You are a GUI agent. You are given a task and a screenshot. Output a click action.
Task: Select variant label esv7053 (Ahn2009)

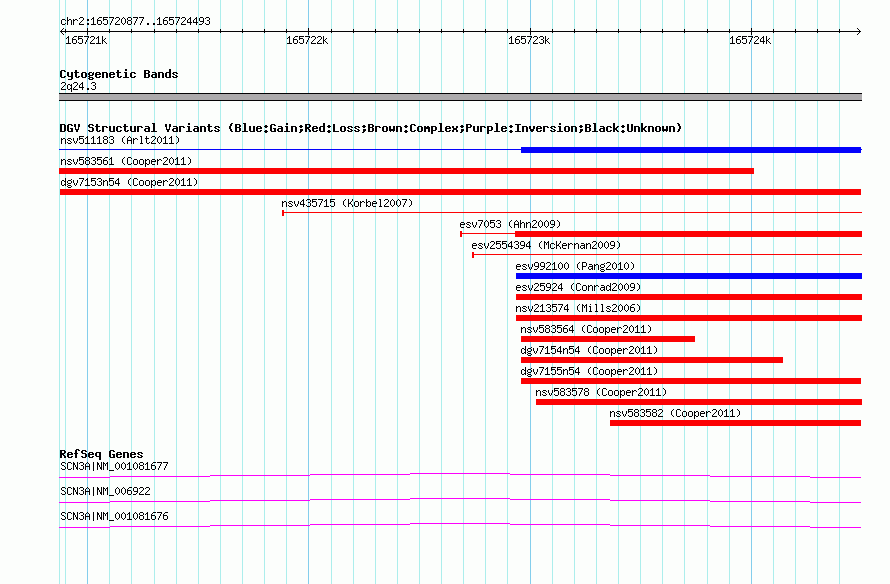510,224
